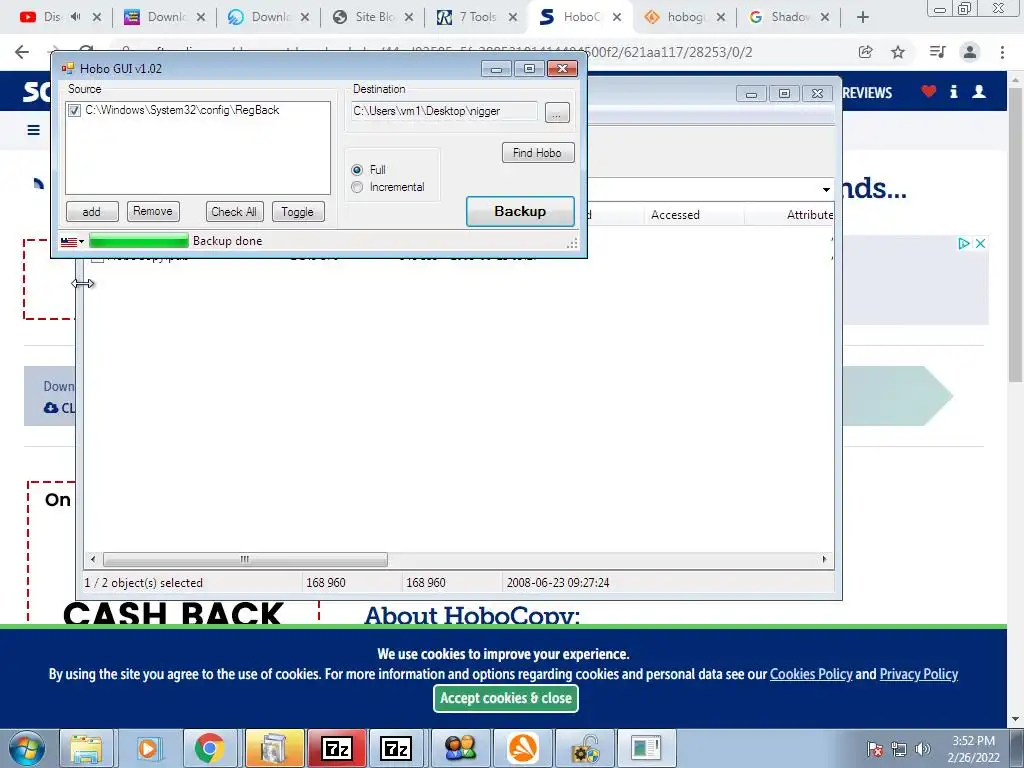Open the destination browse ellipsis button
The image size is (1024, 768).
[x=556, y=112]
